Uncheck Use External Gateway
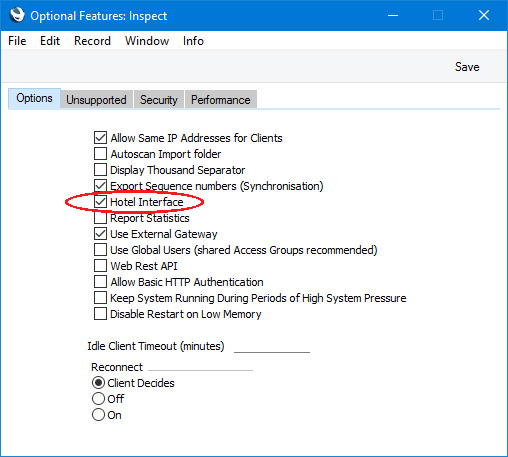This screenshot has height=457, width=508. pyautogui.click(x=100, y=234)
